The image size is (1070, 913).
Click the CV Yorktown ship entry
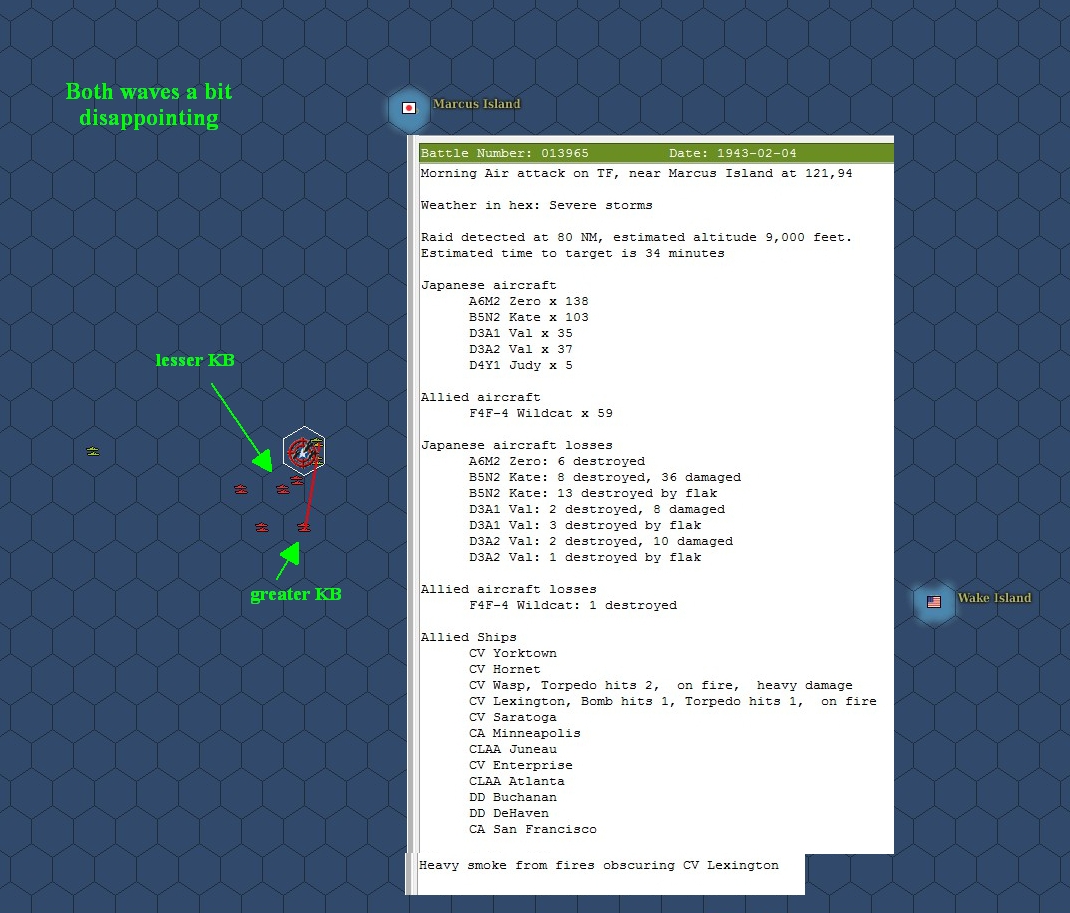coord(512,653)
